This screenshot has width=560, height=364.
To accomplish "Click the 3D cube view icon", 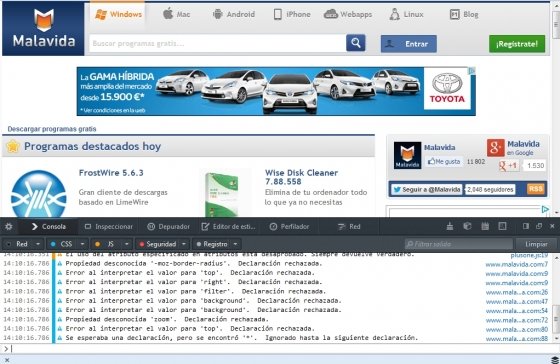I will coord(467,226).
